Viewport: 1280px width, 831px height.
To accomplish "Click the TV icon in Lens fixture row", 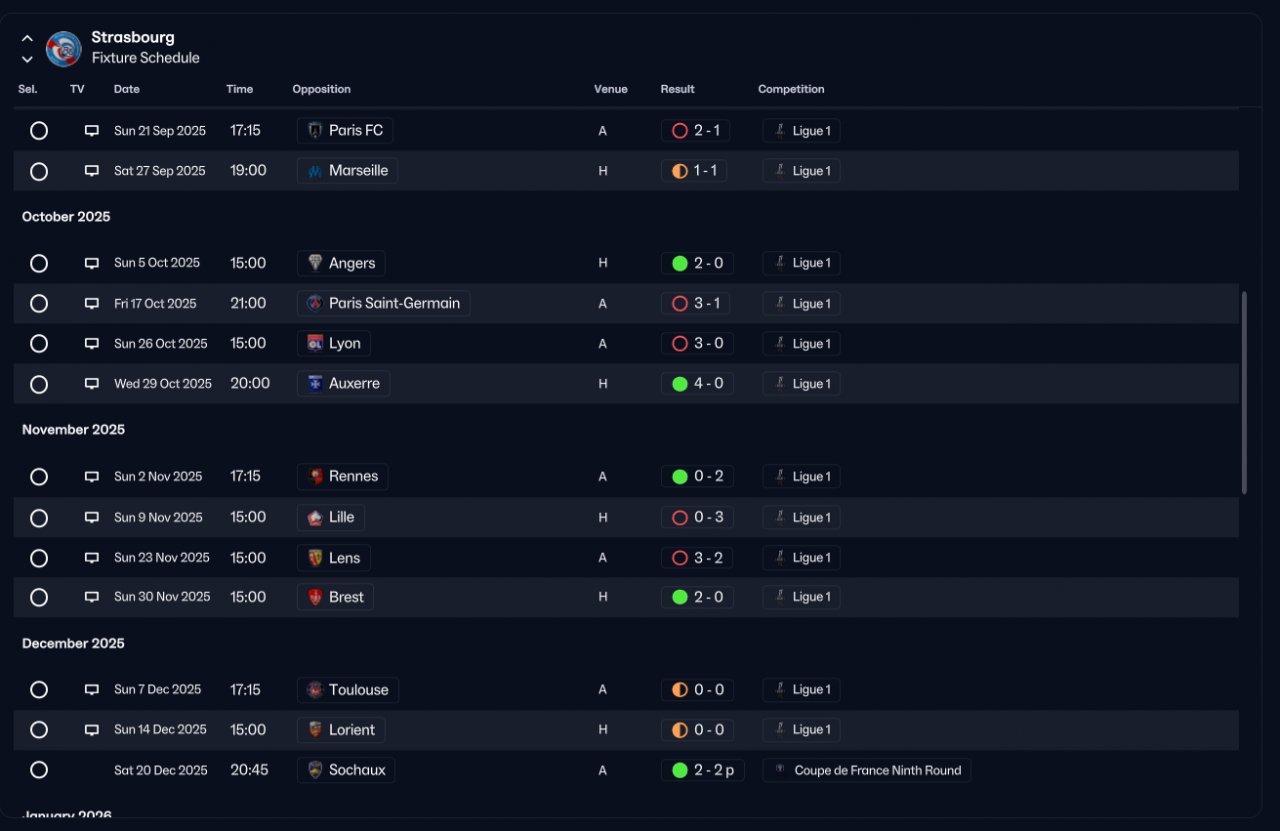I will (x=92, y=557).
